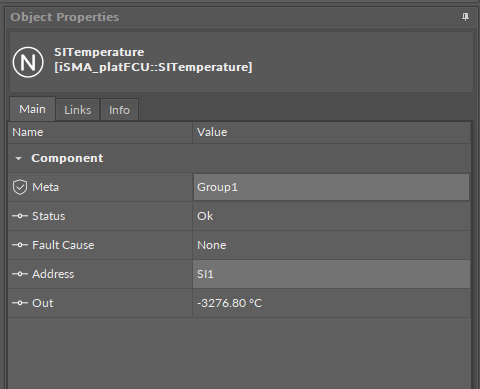This screenshot has height=389, width=480.
Task: Switch to the Links tab
Action: click(x=77, y=110)
